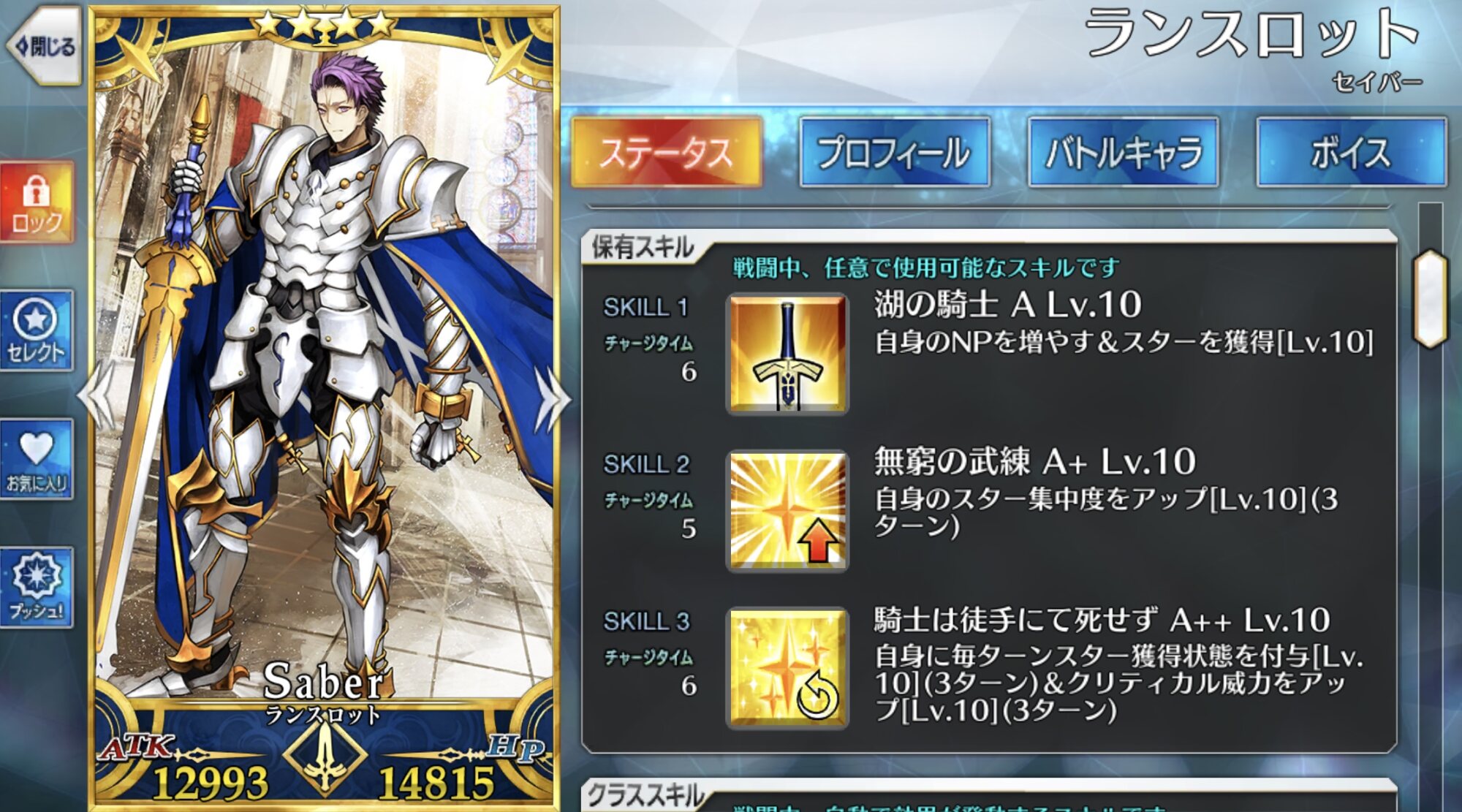Viewport: 1462px width, 812px height.
Task: Tap the 騎士は徒手にて死せず skill icon
Action: 787,668
